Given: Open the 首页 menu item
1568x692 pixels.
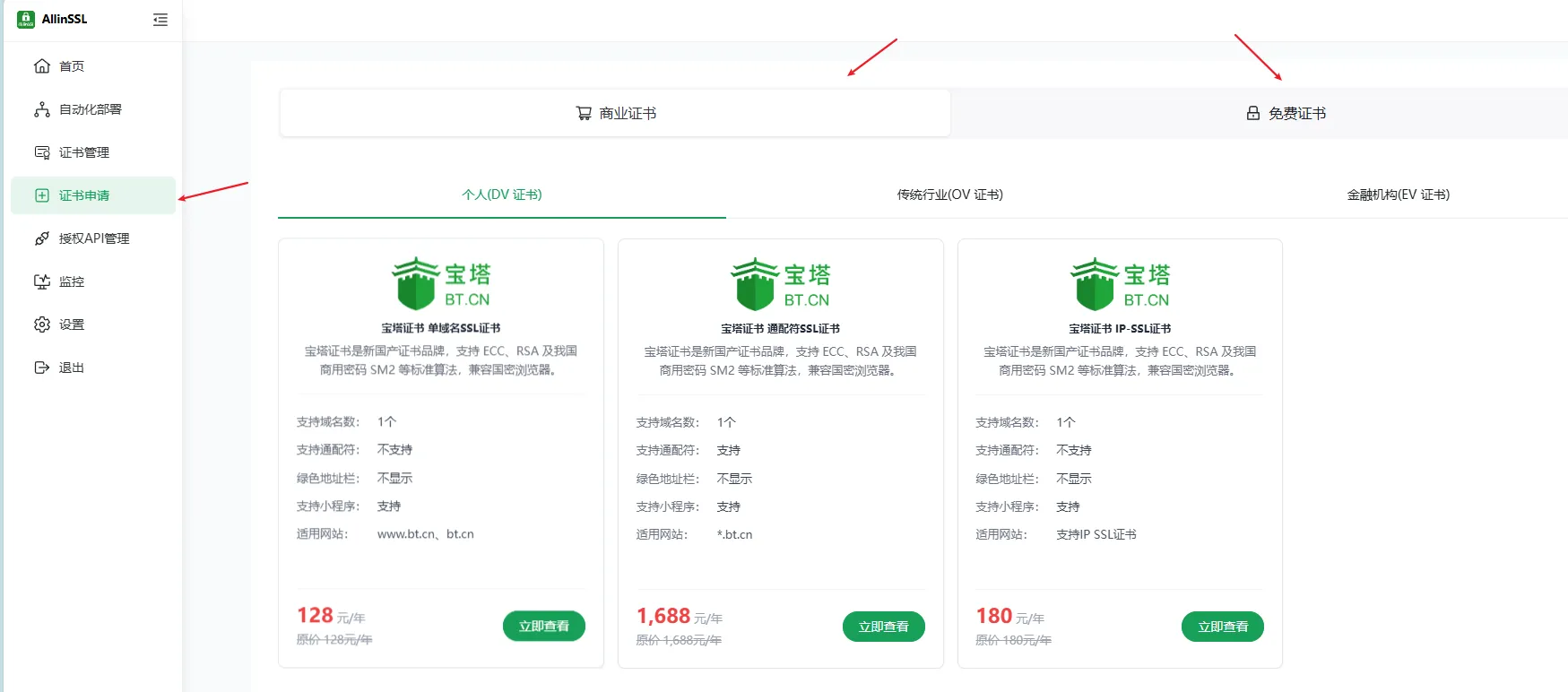Looking at the screenshot, I should (93, 66).
